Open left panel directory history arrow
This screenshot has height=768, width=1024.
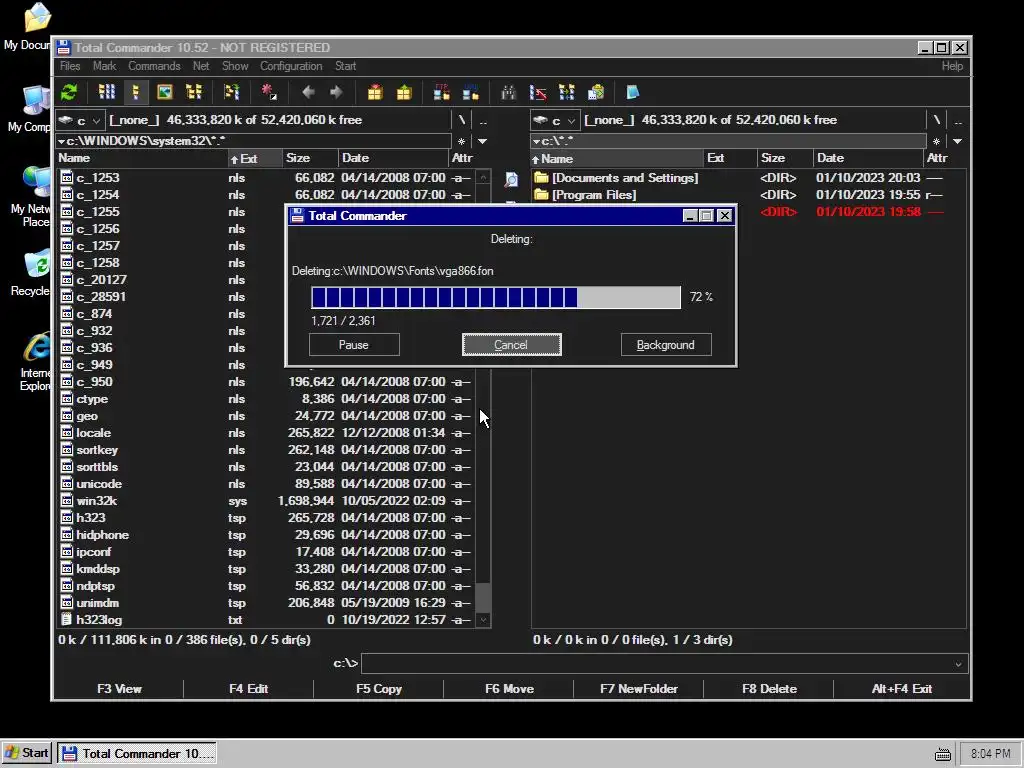[483, 141]
